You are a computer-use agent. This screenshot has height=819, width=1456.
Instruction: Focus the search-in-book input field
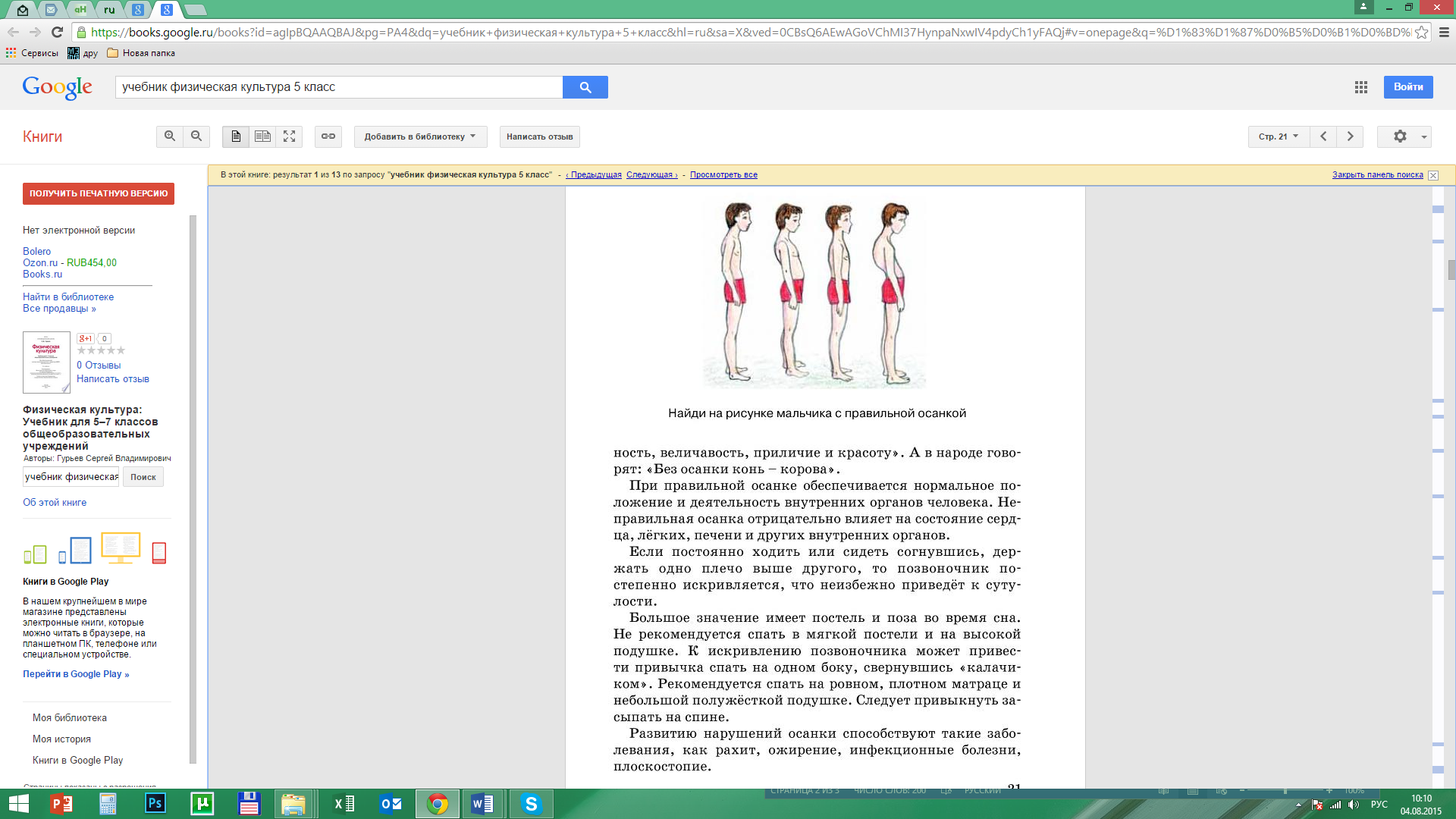coord(71,477)
